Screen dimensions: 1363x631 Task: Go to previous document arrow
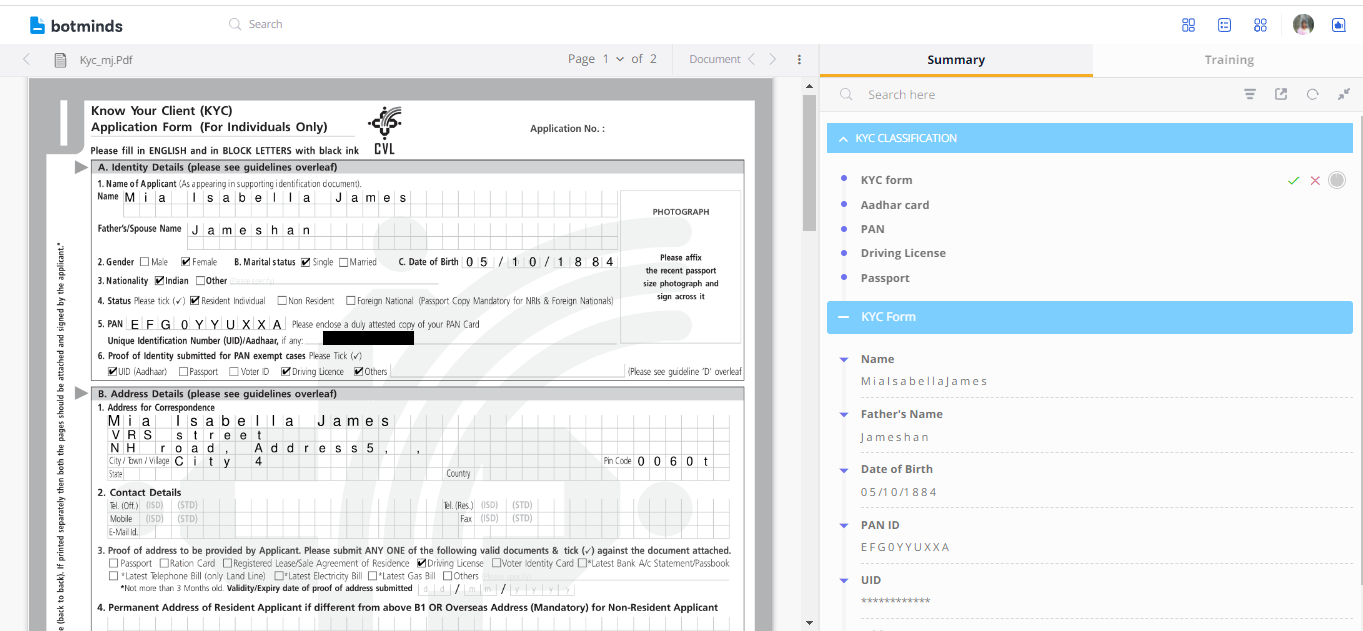(751, 59)
